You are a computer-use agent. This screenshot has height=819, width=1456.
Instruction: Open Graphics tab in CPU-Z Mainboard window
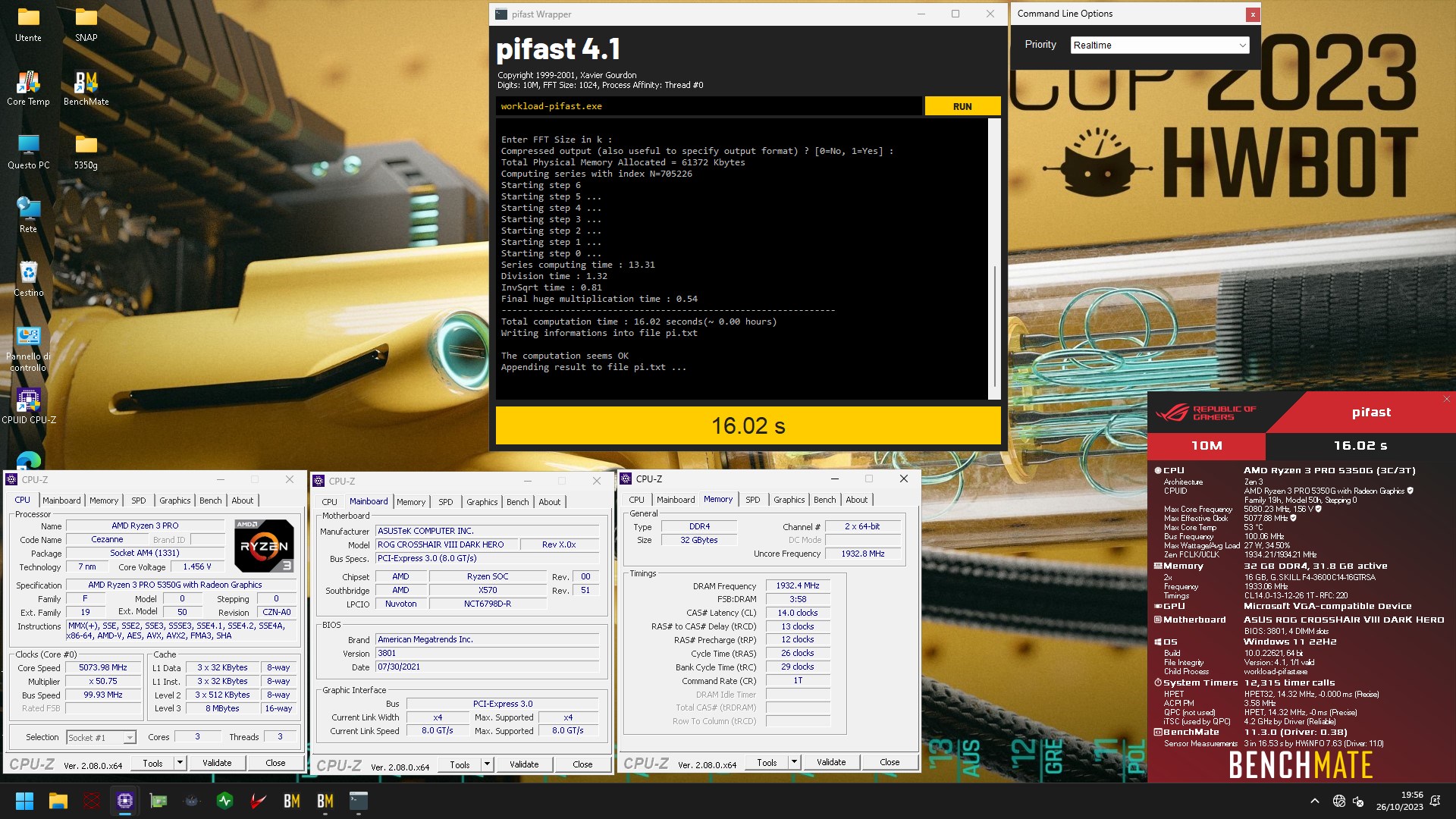click(x=482, y=502)
